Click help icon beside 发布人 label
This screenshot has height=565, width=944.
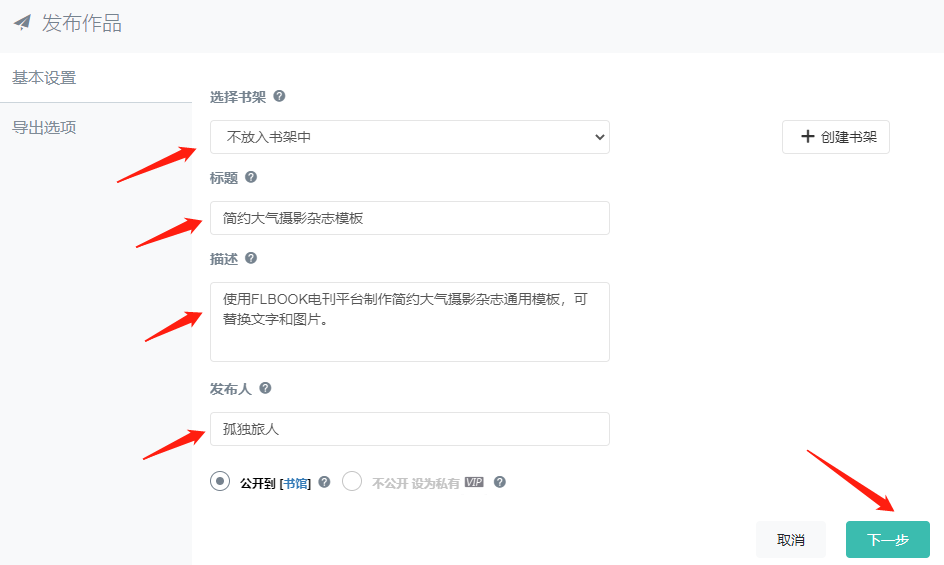click(x=265, y=388)
